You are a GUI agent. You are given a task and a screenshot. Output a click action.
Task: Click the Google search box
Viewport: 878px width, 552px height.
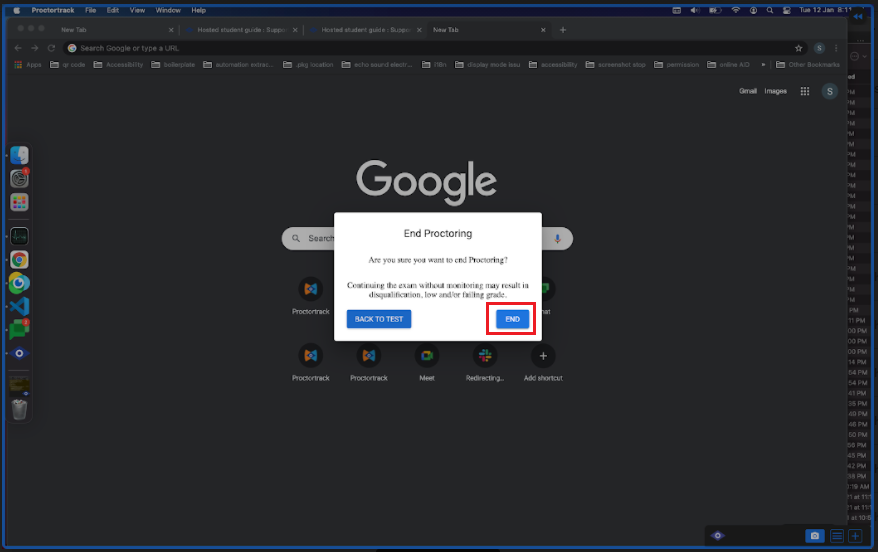pos(427,238)
